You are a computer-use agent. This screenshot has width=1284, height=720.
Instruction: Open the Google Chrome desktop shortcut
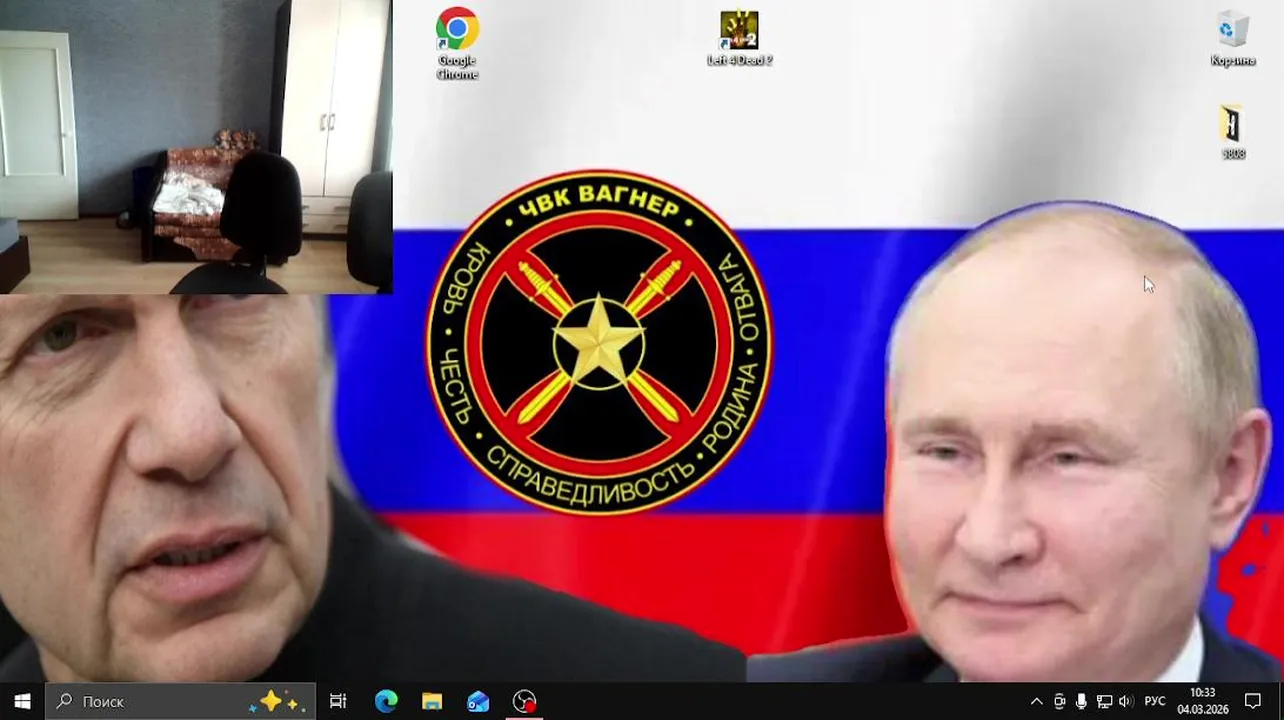pos(457,43)
